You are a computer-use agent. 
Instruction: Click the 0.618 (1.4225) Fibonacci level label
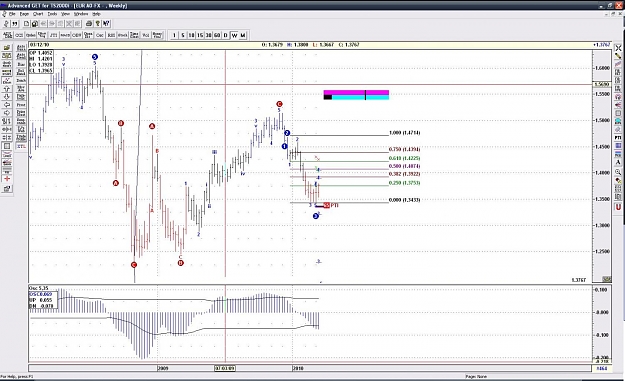[404, 158]
